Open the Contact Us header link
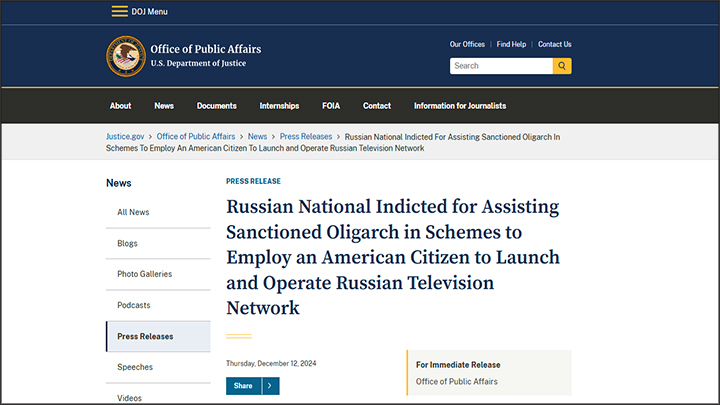The height and width of the screenshot is (405, 720). click(x=555, y=44)
